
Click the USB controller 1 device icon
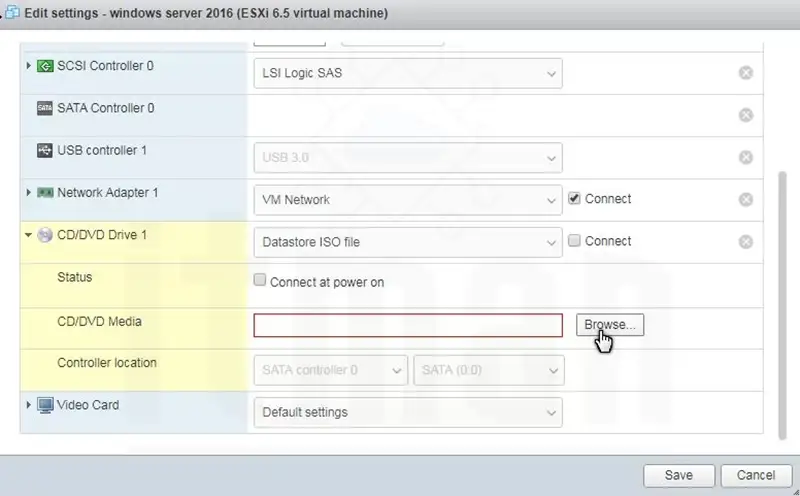[x=45, y=151]
